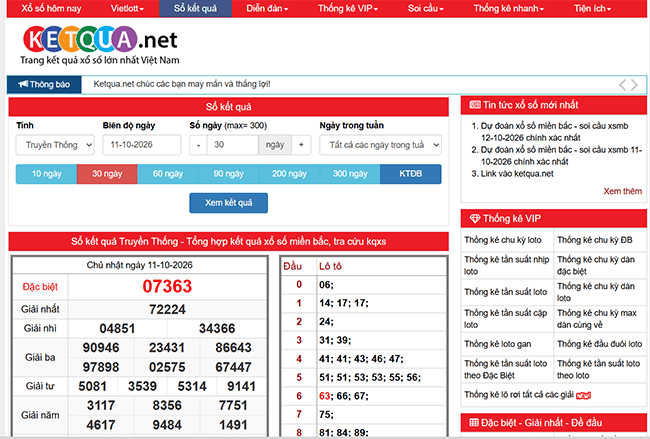The image size is (650, 439).
Task: Expand the Vietlott menu
Action: pos(127,8)
